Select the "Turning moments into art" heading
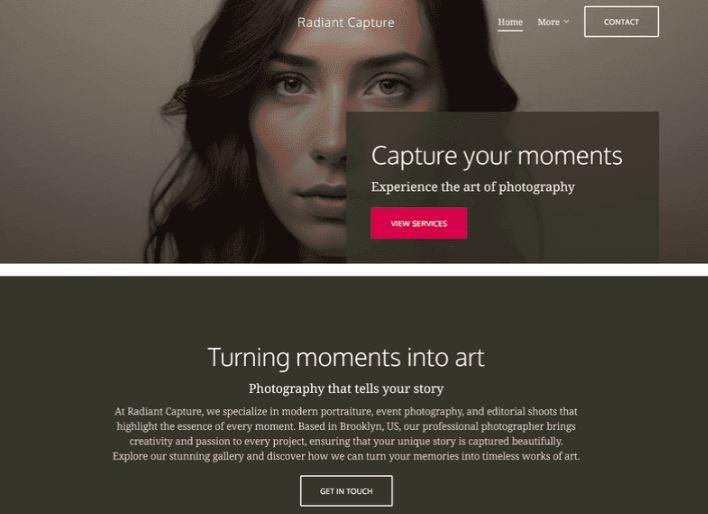The width and height of the screenshot is (708, 514). [x=346, y=357]
